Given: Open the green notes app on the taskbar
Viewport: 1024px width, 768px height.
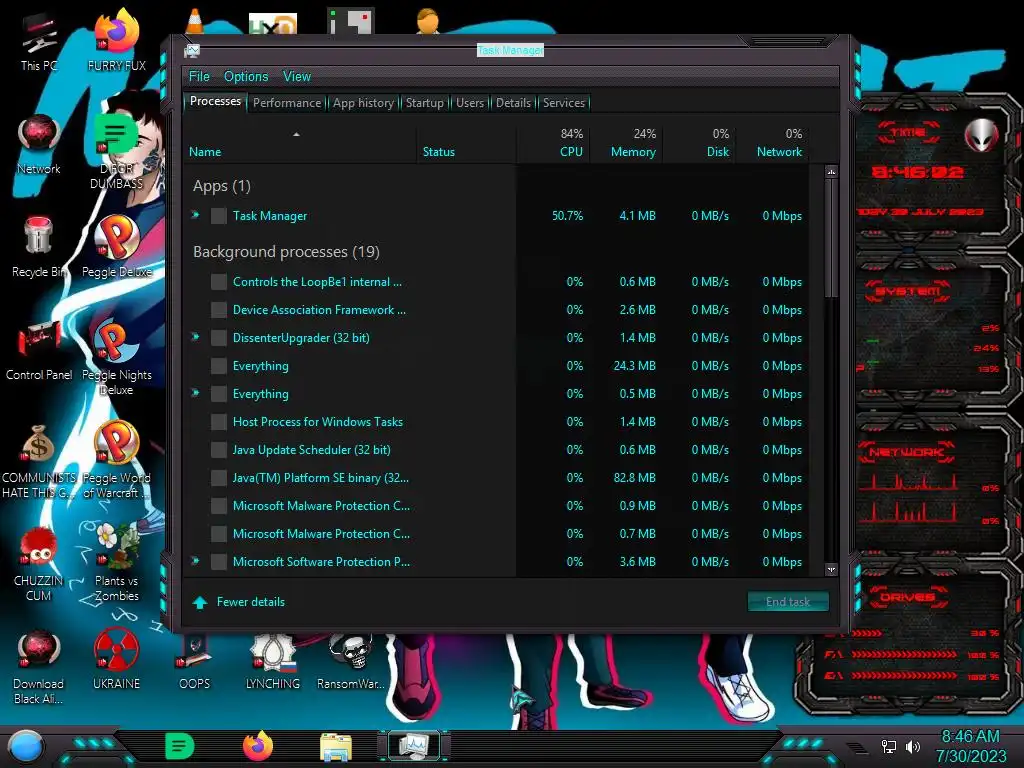Looking at the screenshot, I should [180, 746].
